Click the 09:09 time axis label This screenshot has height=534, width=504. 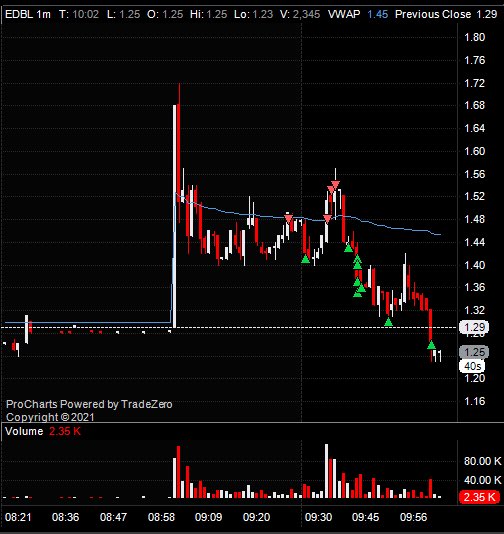coord(208,517)
